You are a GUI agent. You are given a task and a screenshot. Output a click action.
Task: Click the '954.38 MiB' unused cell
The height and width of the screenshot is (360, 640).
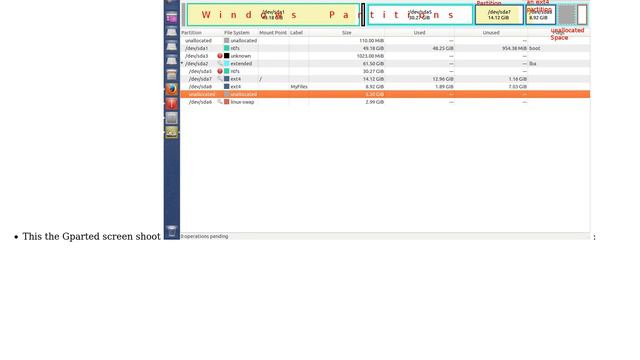coord(514,48)
